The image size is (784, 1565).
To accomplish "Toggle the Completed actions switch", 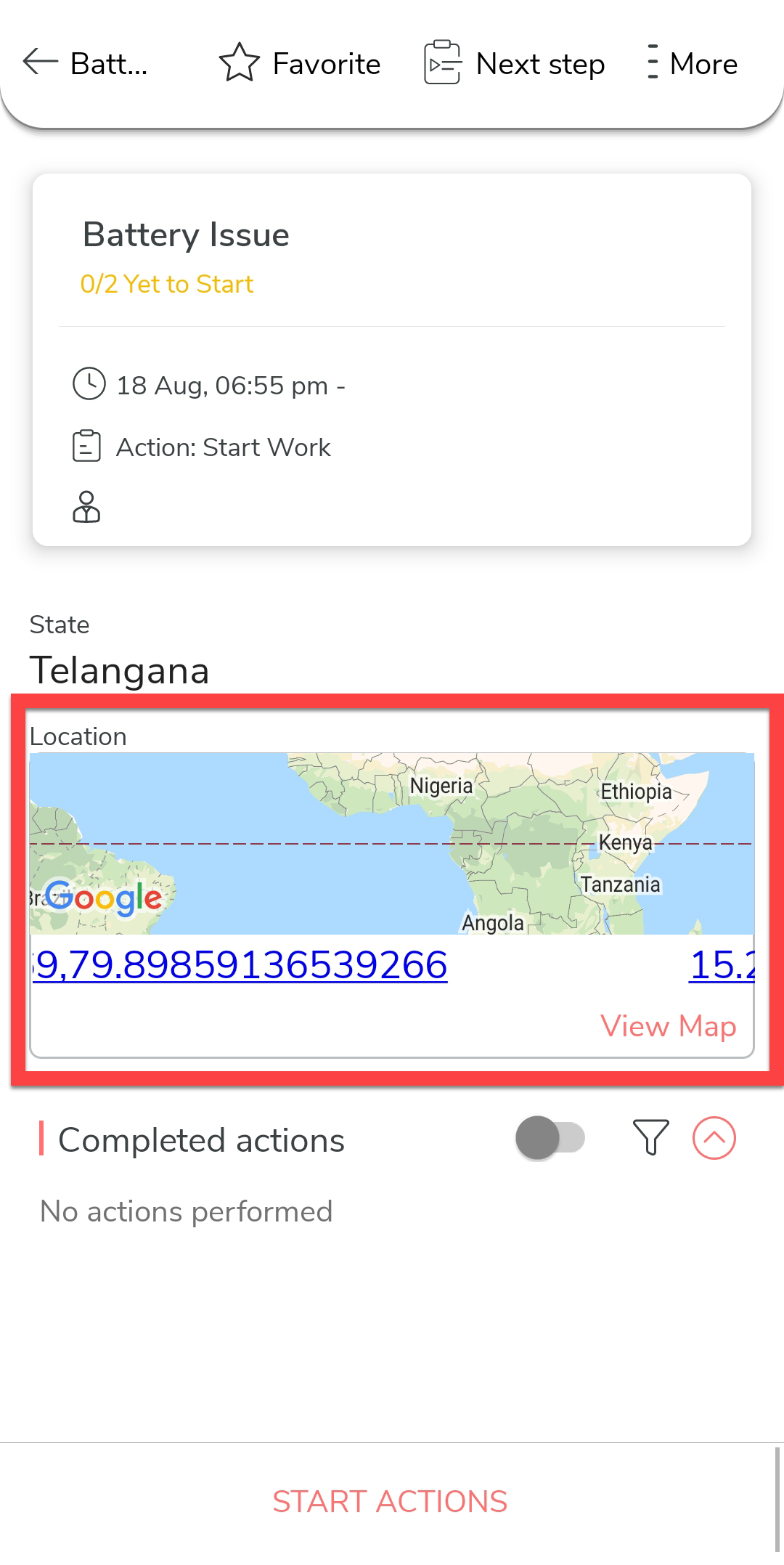I will pos(550,1138).
